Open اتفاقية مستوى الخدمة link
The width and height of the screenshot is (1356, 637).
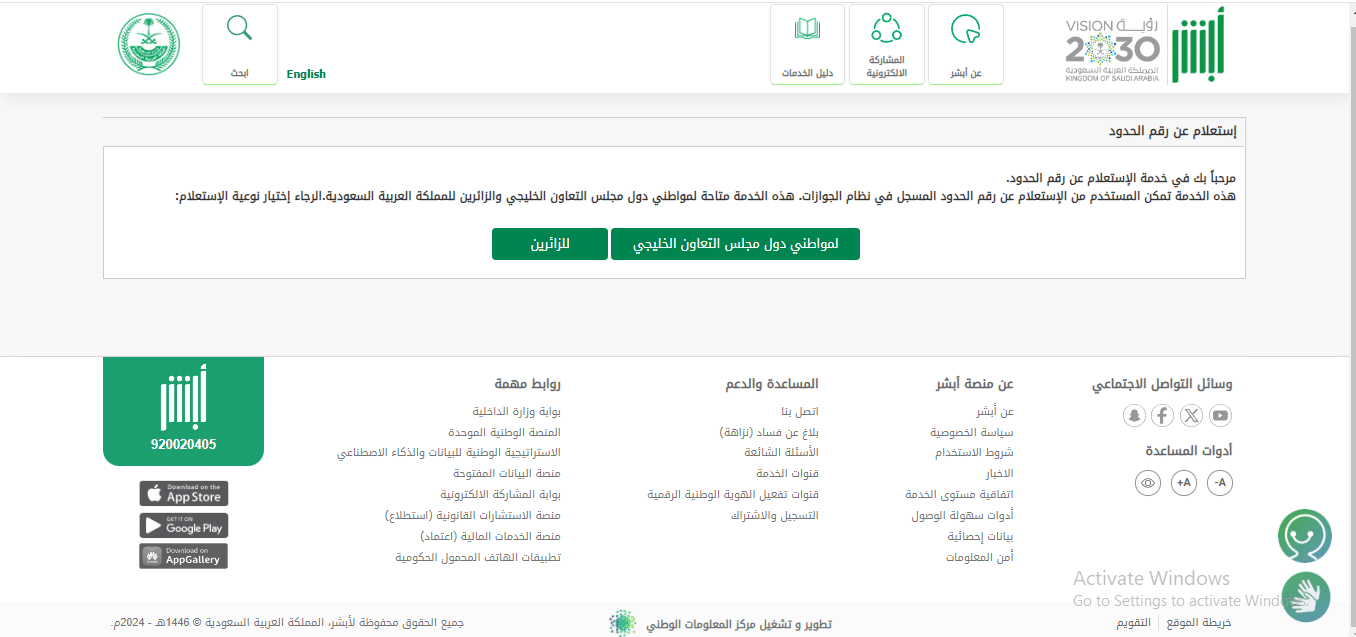click(960, 495)
